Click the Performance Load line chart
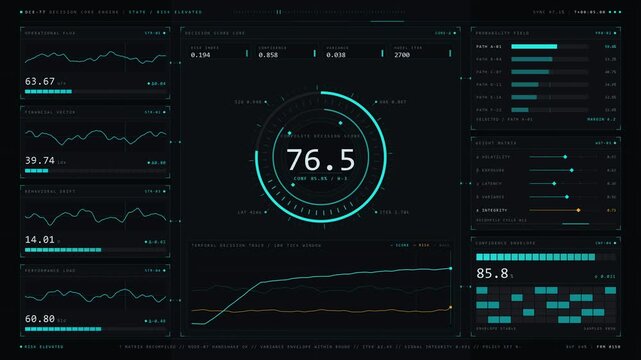Screen dimensions: 641x360 96,295
